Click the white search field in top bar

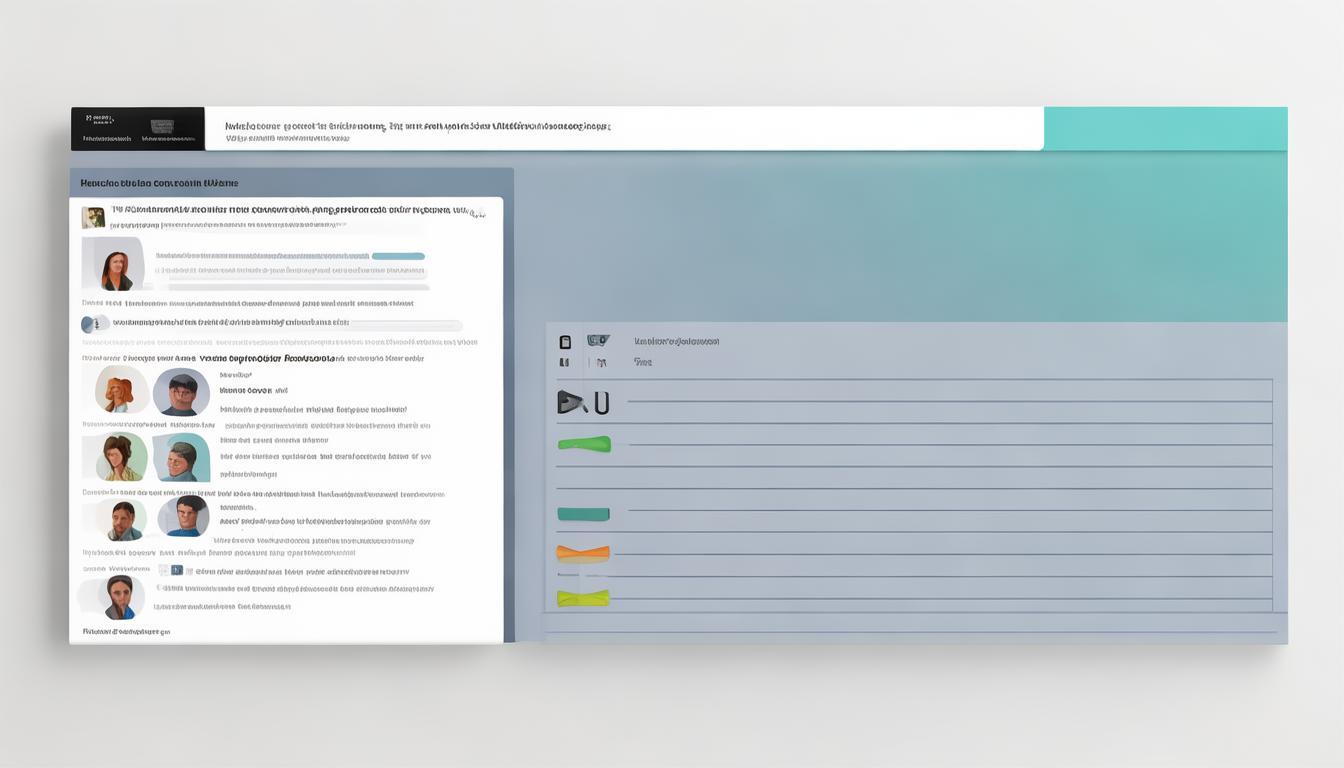click(624, 129)
